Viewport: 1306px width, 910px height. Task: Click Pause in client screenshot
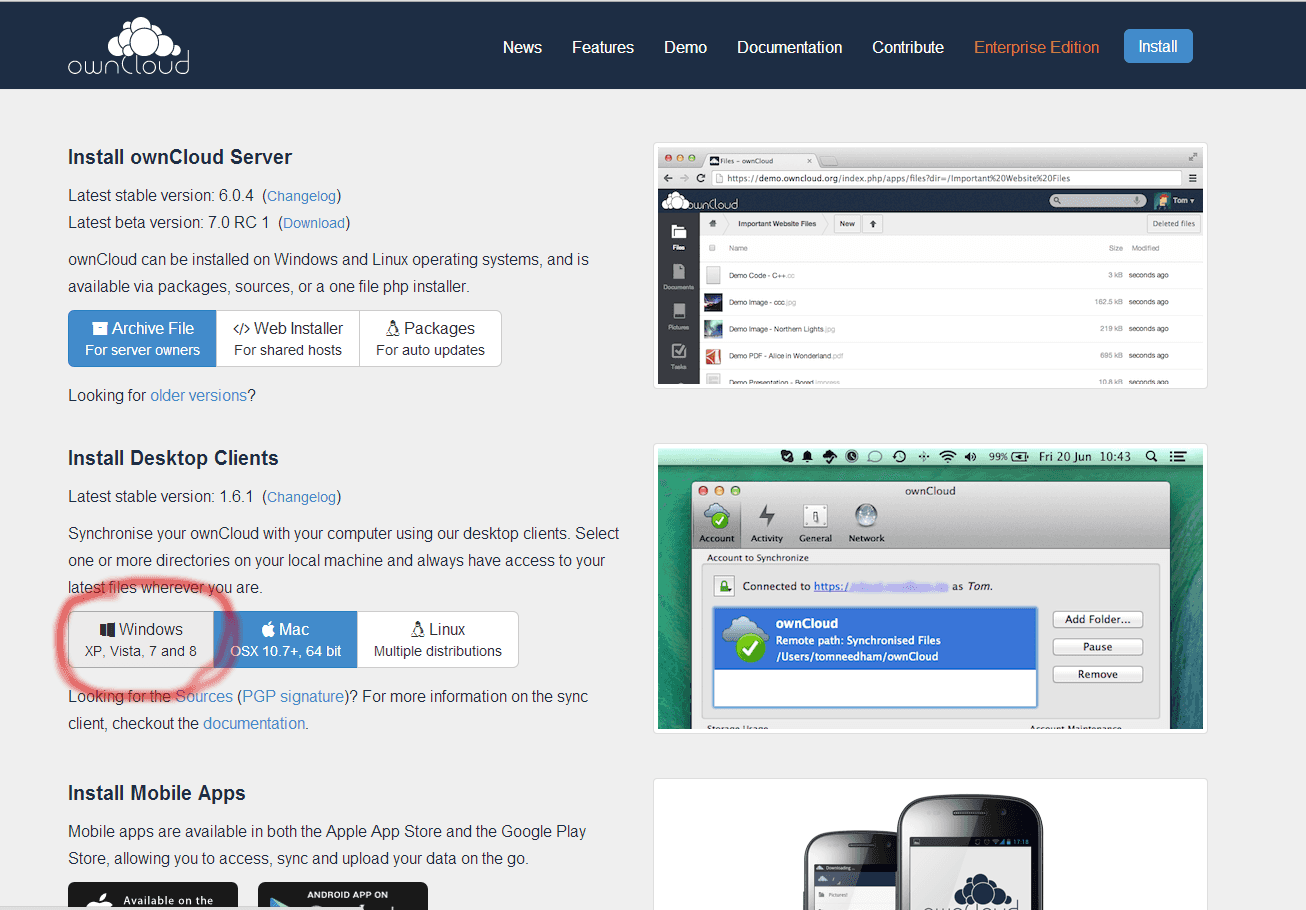(x=1098, y=647)
